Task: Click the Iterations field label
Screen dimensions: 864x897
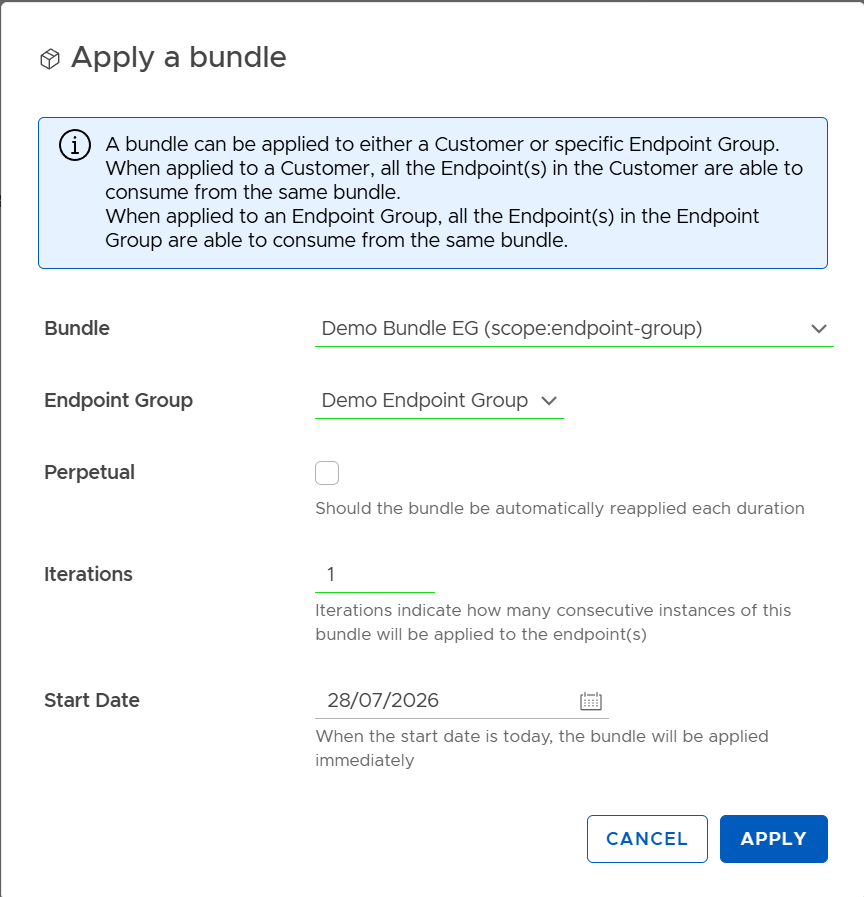Action: click(x=88, y=574)
